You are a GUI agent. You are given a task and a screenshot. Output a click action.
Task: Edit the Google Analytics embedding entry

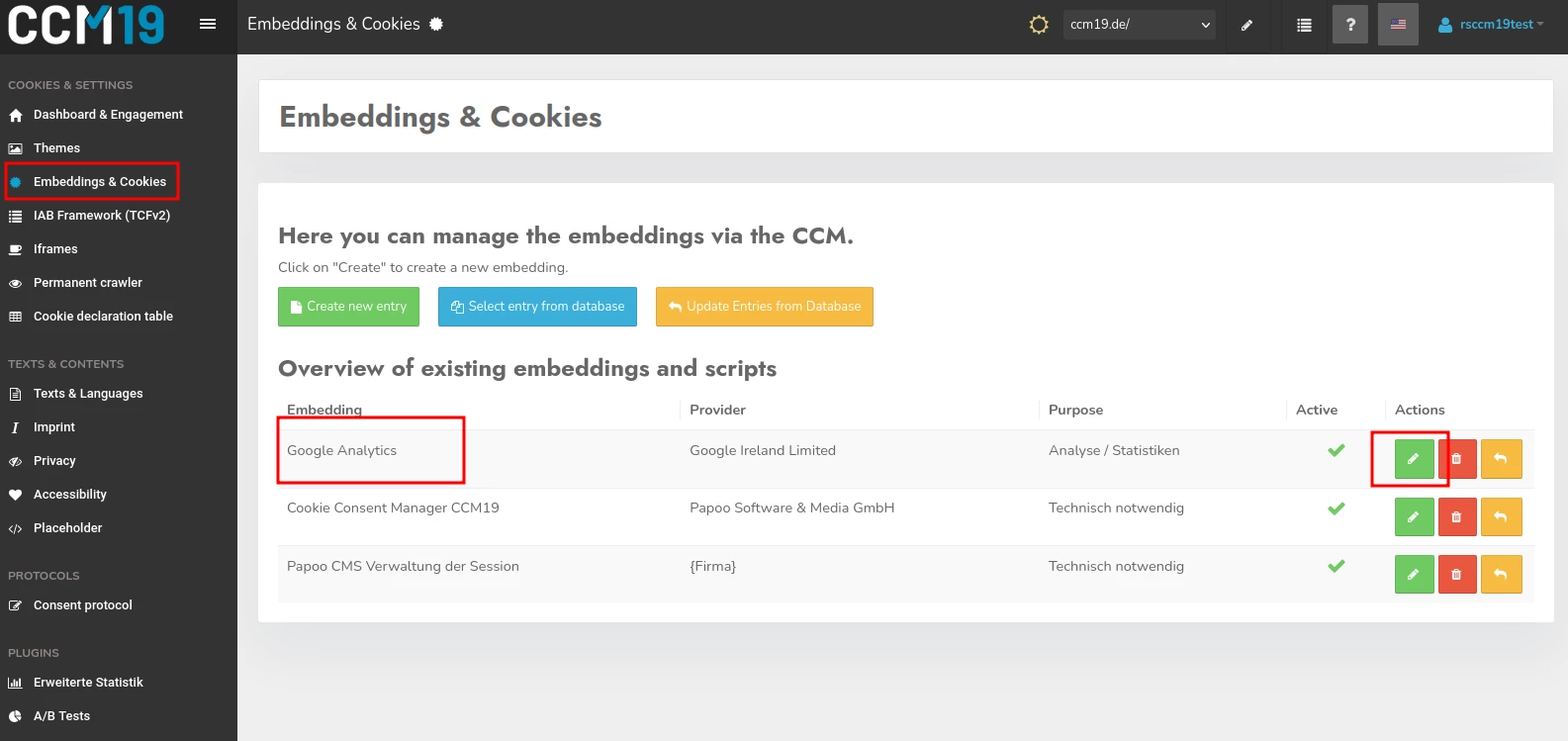(1414, 459)
